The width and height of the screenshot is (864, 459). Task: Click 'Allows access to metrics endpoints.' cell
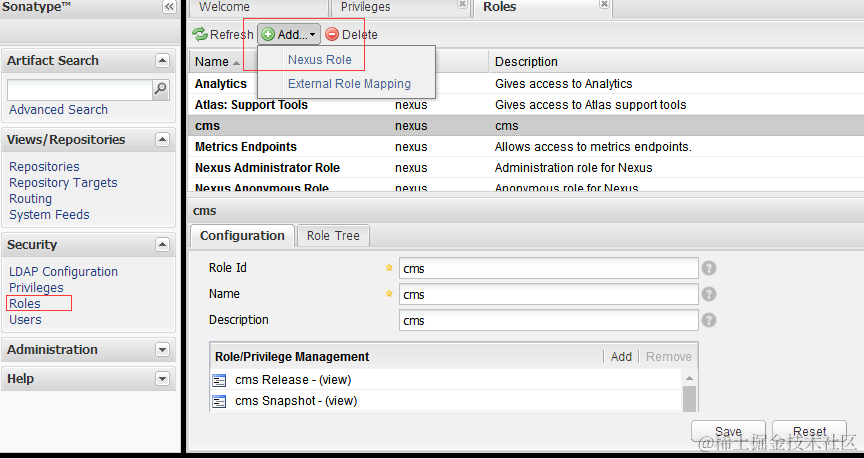click(x=593, y=147)
